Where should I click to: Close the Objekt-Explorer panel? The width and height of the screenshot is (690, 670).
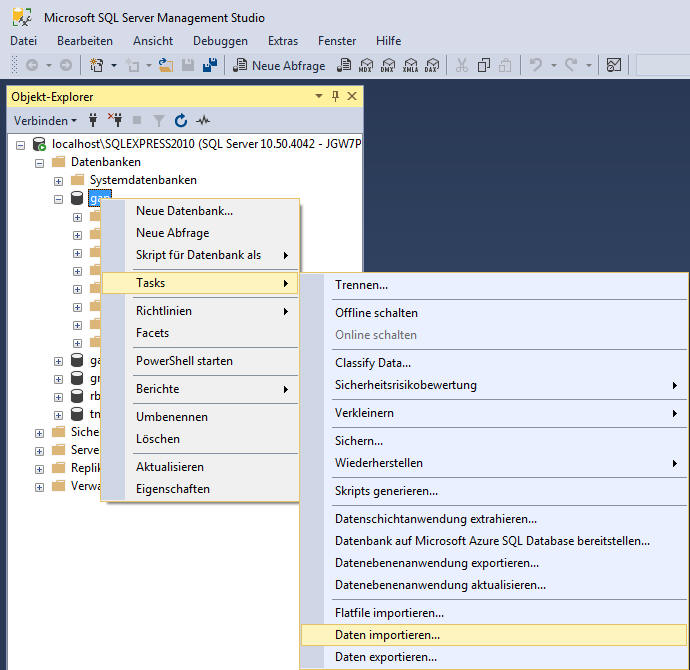click(352, 96)
